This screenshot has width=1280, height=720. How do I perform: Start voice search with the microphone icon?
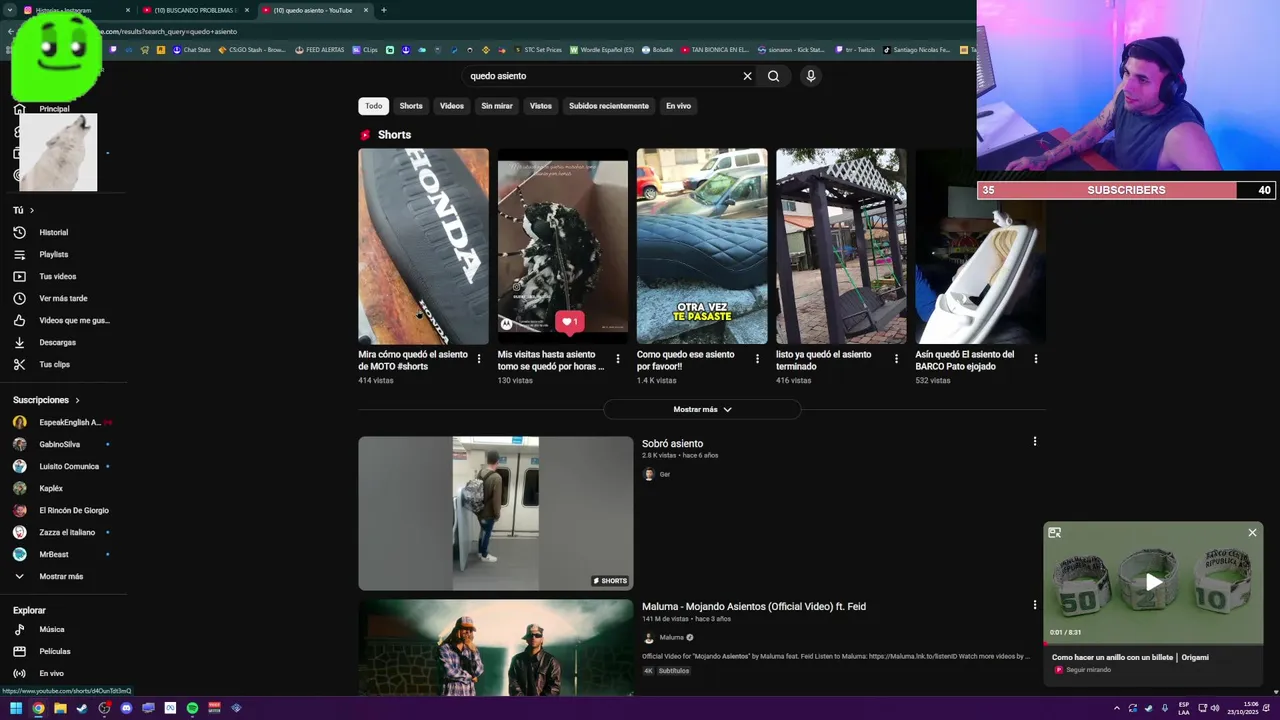tap(811, 76)
